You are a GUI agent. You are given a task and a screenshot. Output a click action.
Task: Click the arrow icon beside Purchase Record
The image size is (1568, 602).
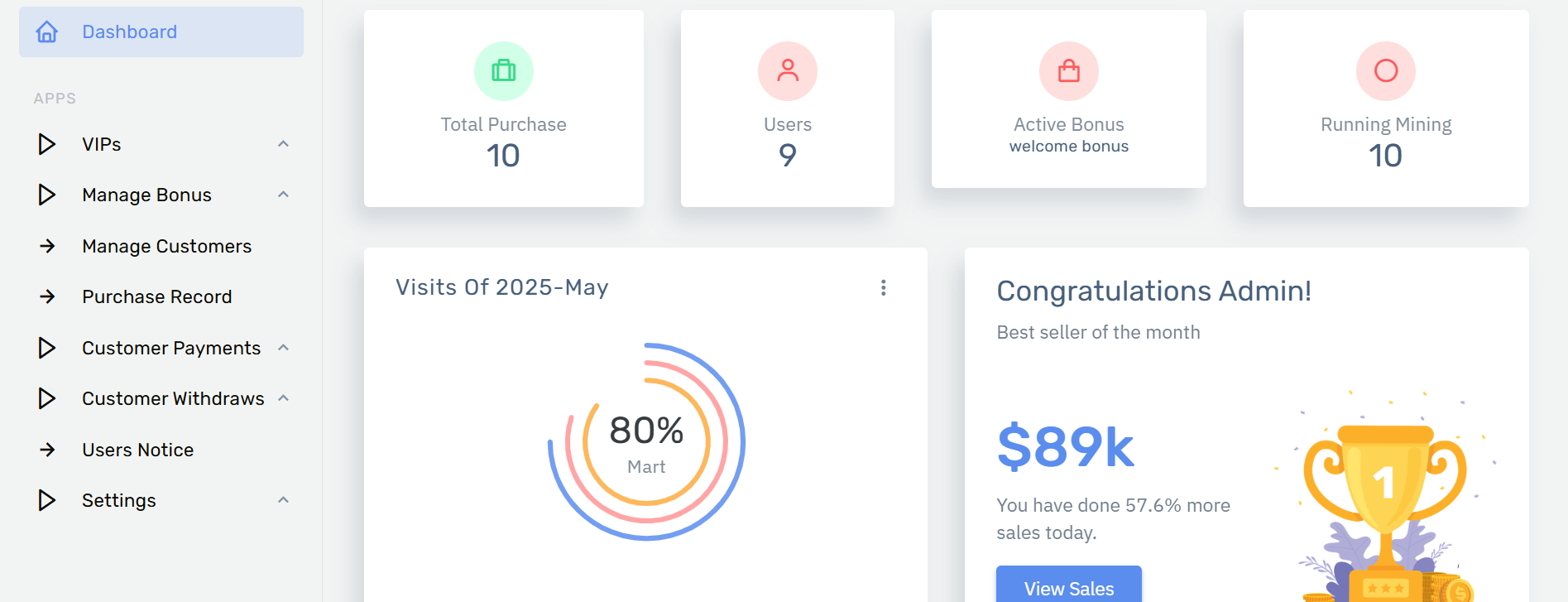coord(47,296)
